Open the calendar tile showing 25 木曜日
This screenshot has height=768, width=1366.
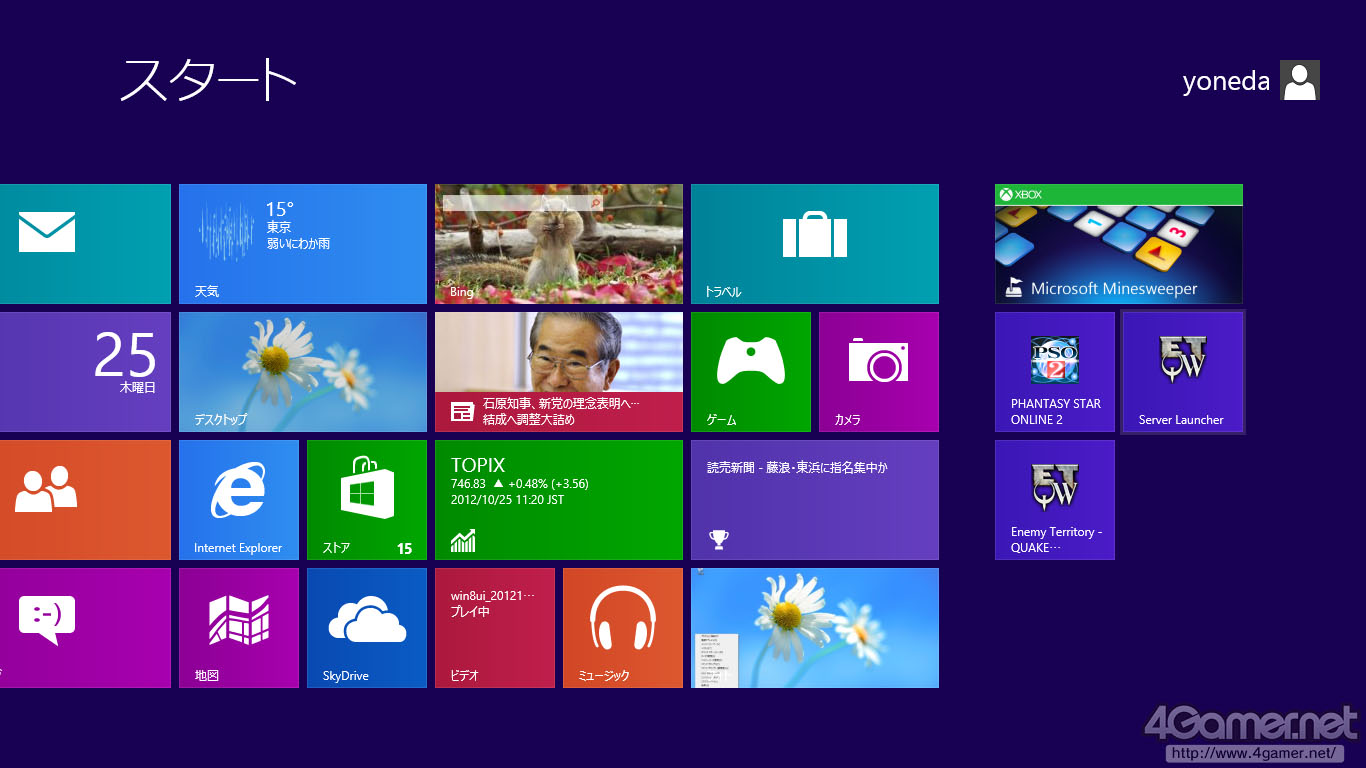[x=85, y=372]
